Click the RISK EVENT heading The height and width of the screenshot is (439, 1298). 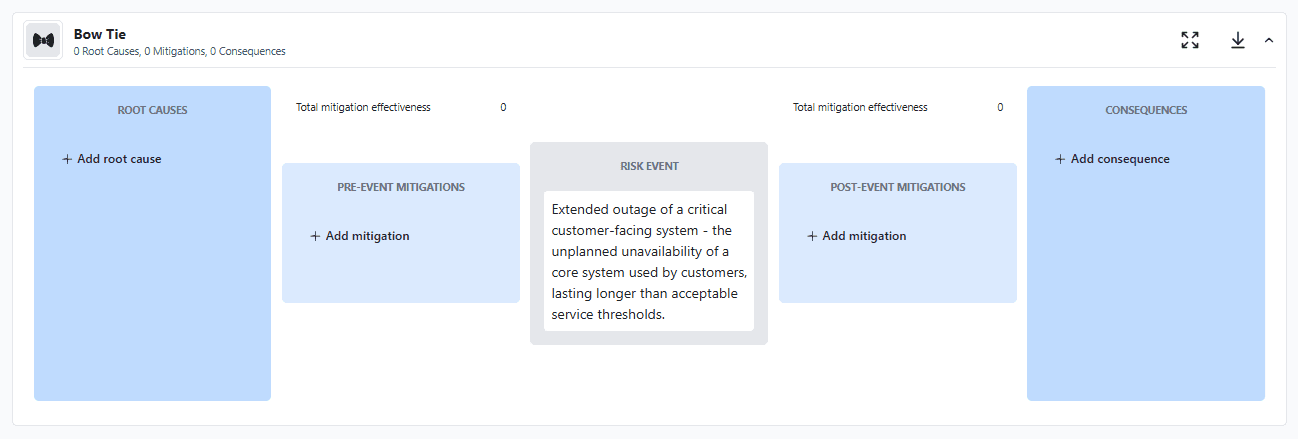pyautogui.click(x=649, y=166)
